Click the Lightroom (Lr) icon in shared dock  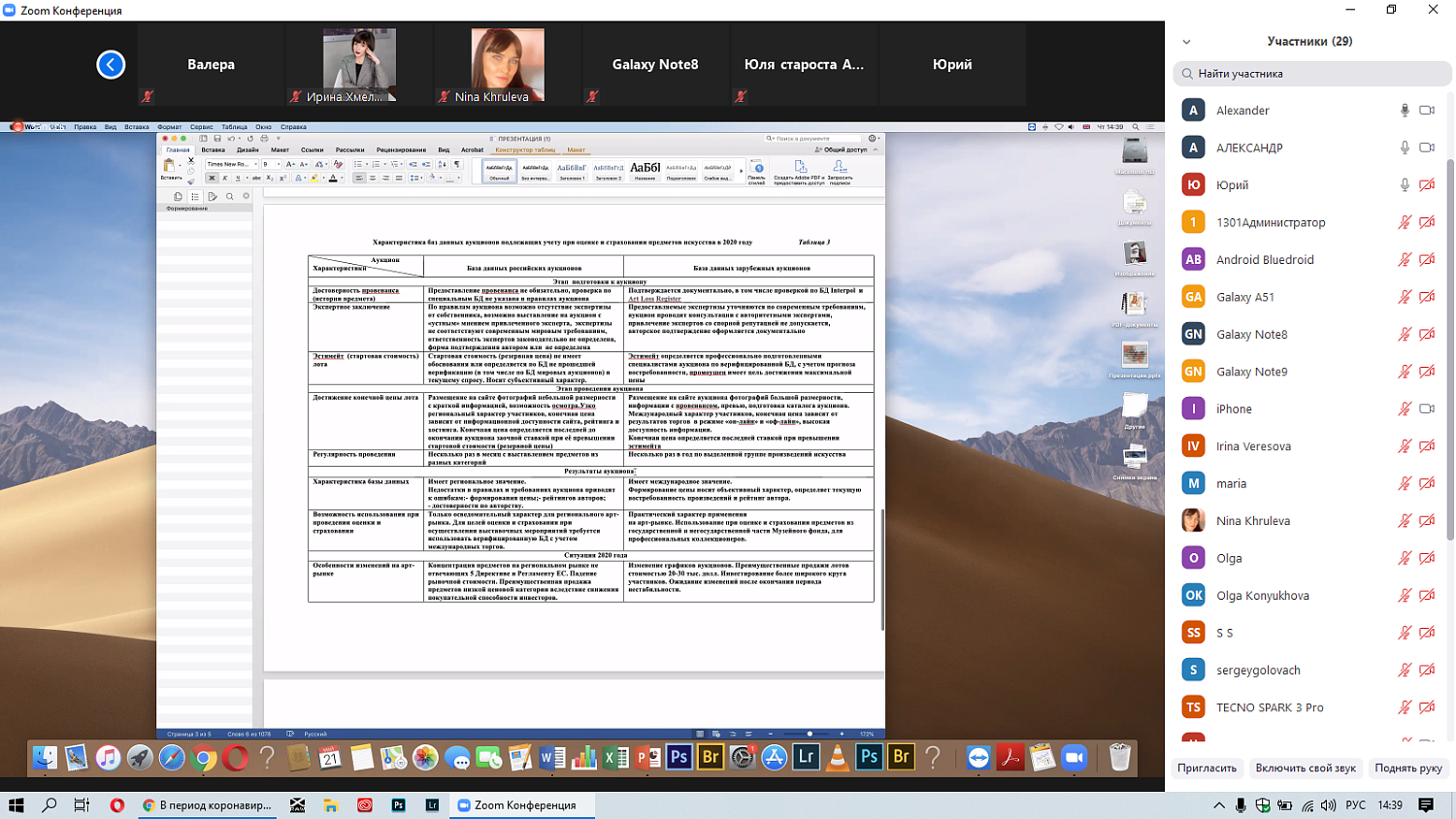point(806,757)
